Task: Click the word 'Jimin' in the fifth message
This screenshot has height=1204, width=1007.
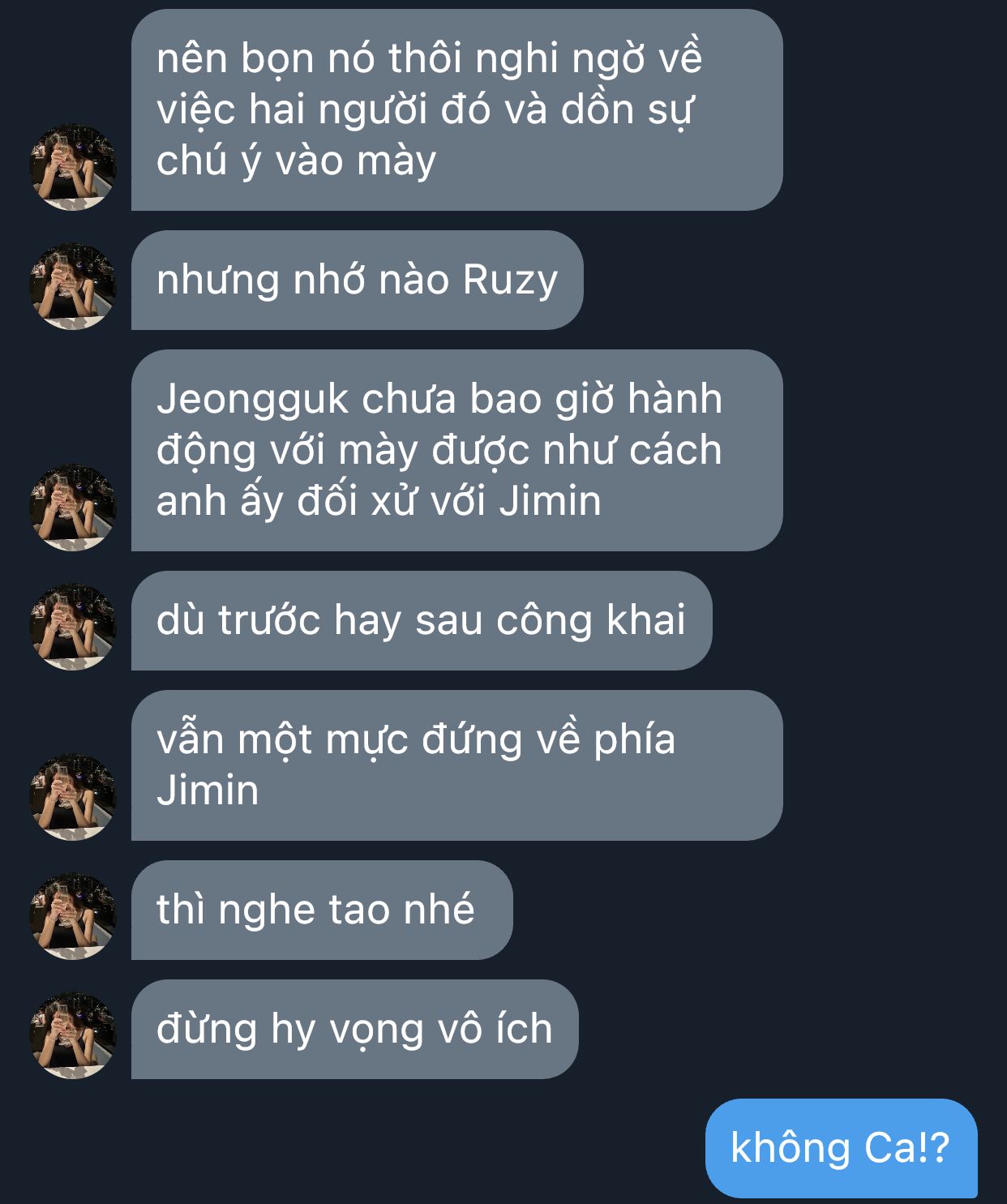Action: [208, 790]
